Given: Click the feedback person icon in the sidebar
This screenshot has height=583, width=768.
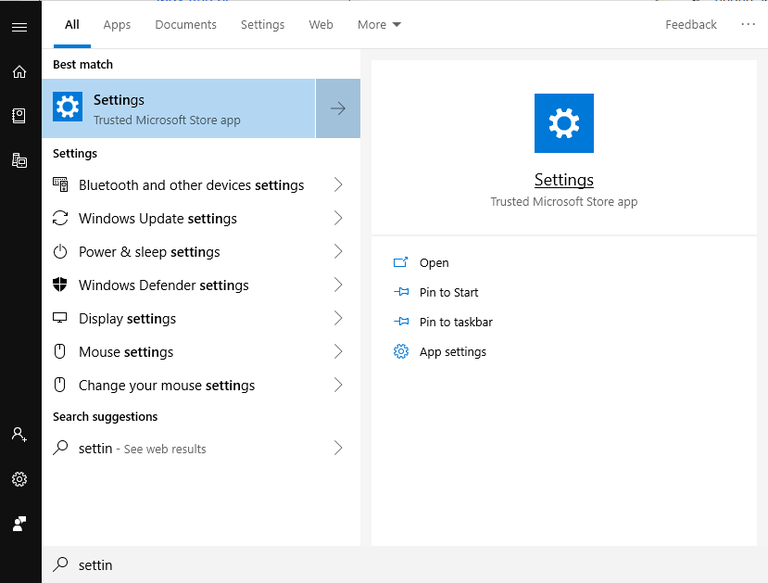Looking at the screenshot, I should click(x=20, y=524).
